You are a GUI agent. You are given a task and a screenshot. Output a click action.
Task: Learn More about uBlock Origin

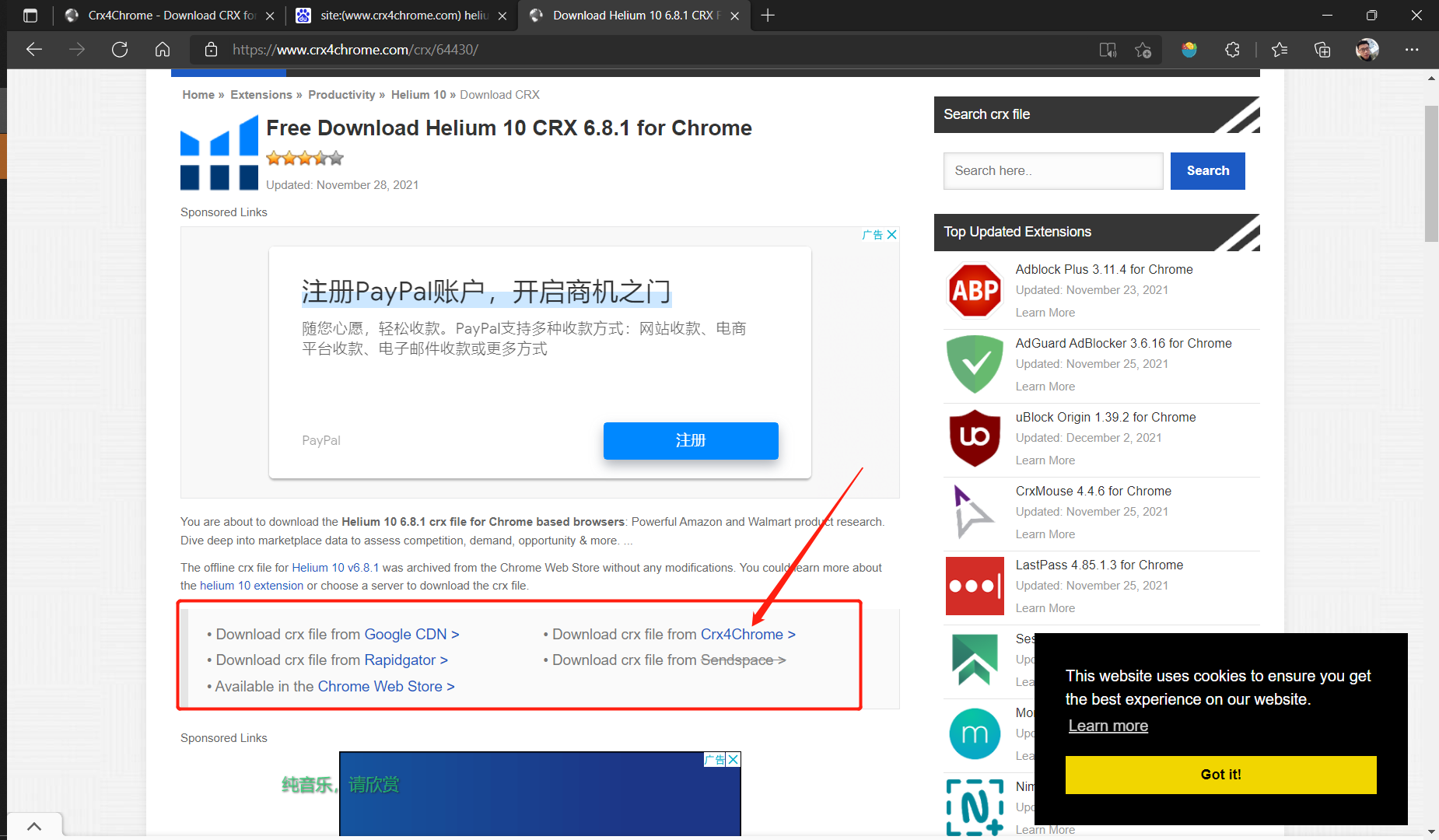tap(1045, 460)
